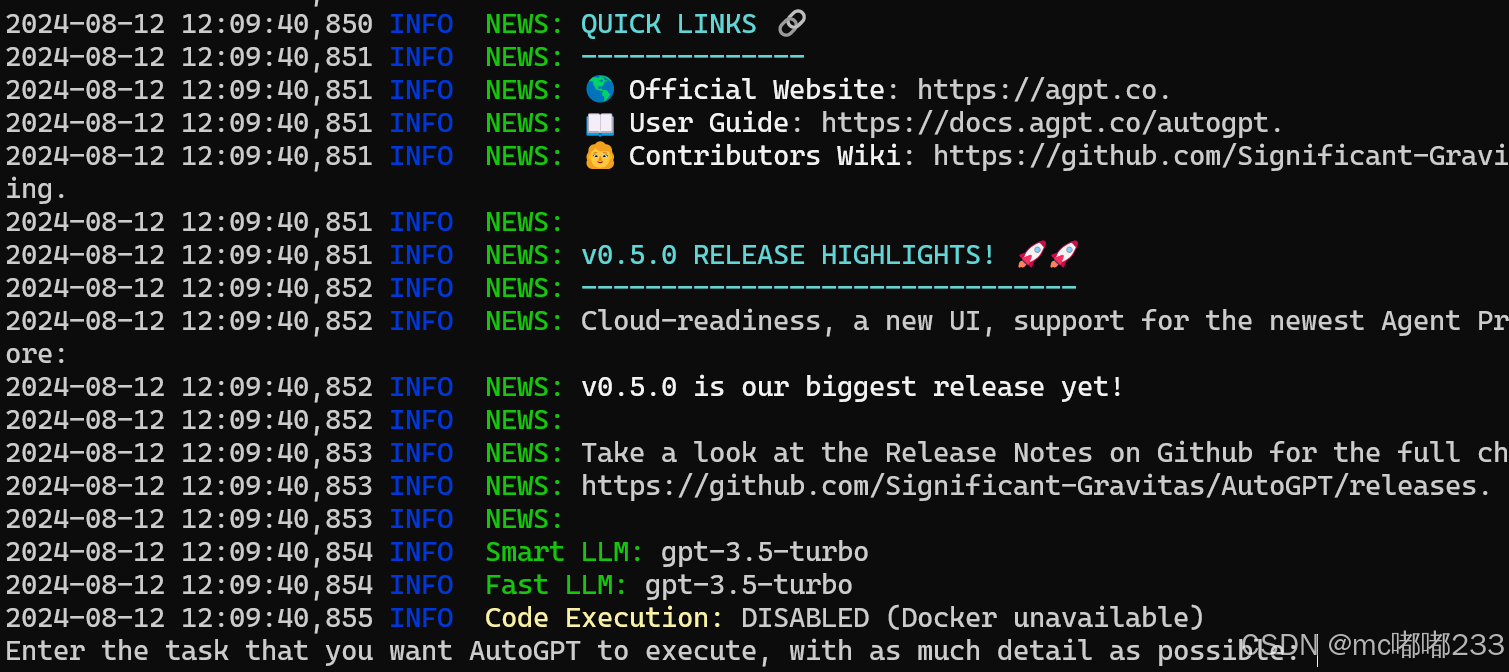Click the 'User Guide' label

708,123
